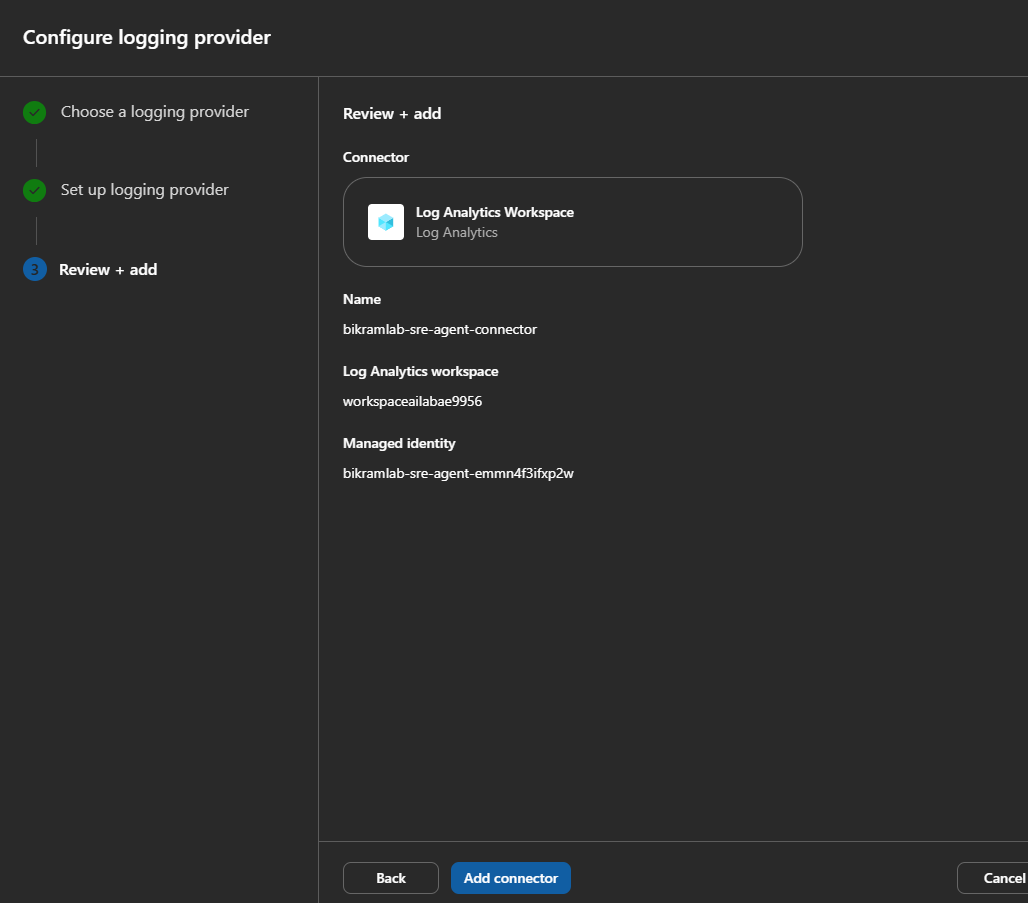Image resolution: width=1028 pixels, height=903 pixels.
Task: Click managed identity value bikramlab-sre-agent-emmn4f3ifxp2w
Action: 458,473
